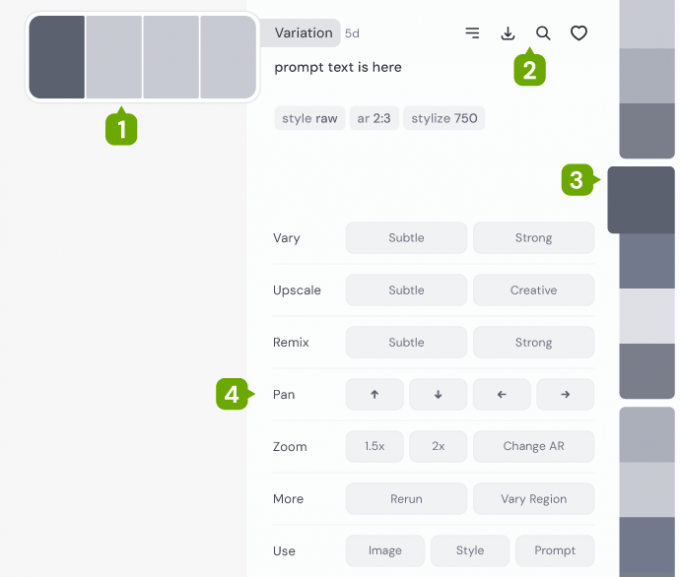680x577 pixels.
Task: Select the dark first grid thumbnail
Action: point(57,57)
